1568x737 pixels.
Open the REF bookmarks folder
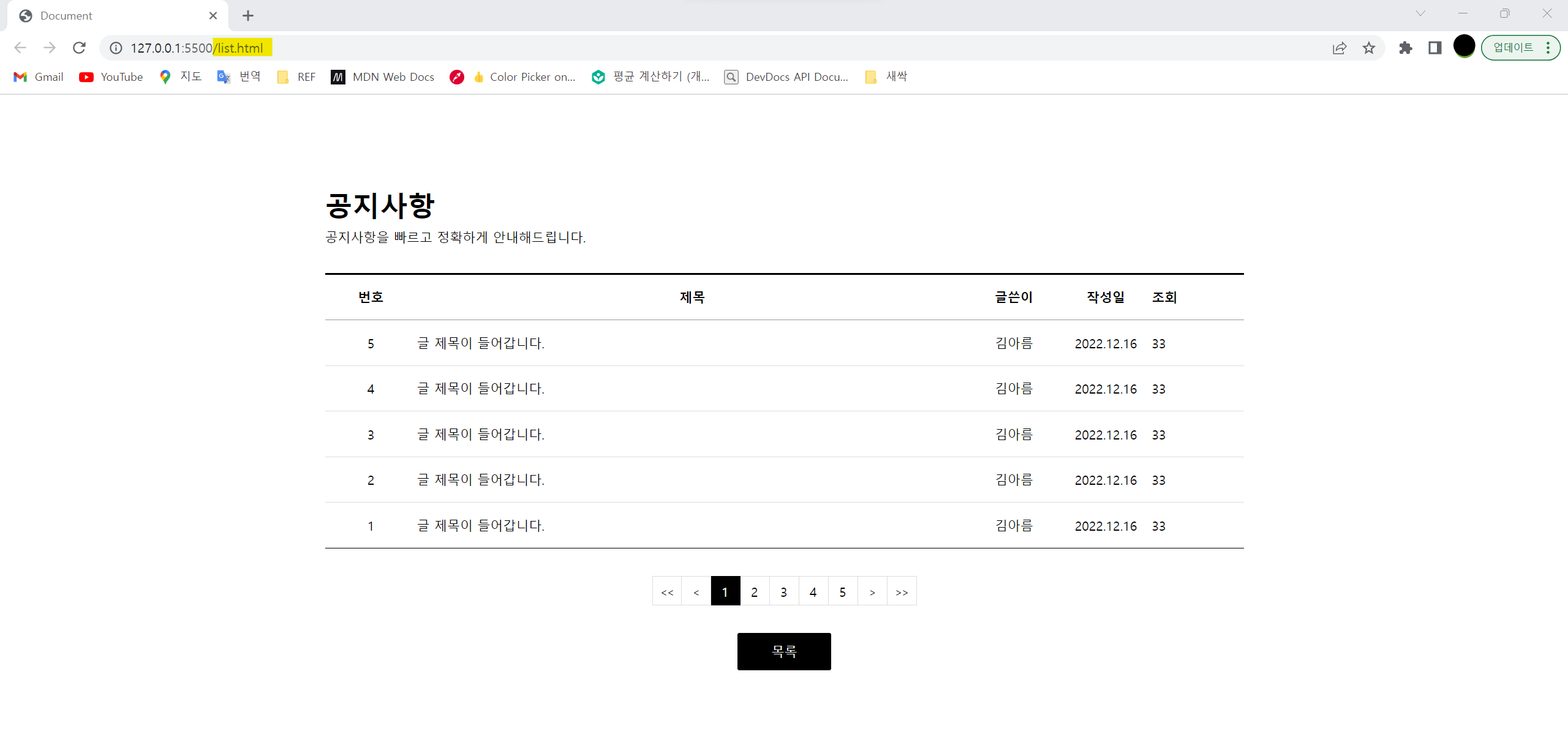pos(296,77)
